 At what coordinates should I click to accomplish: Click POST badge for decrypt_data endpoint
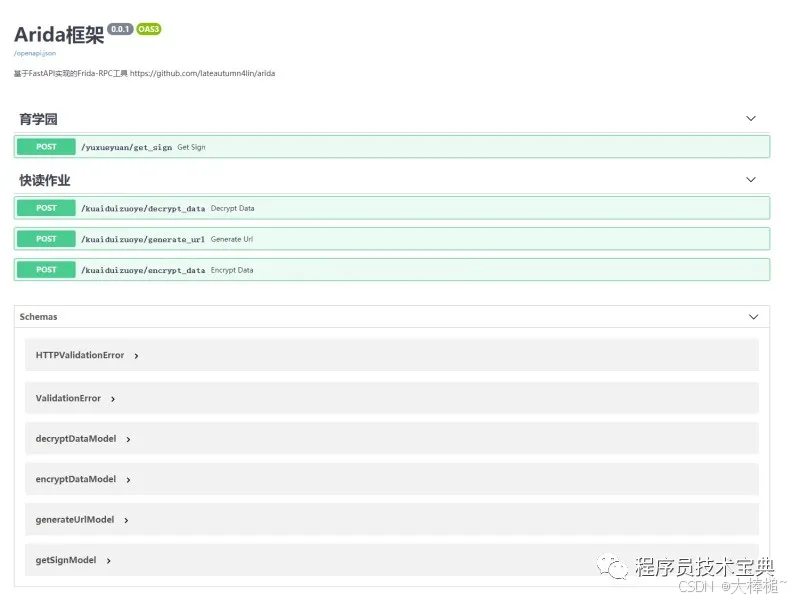click(x=46, y=208)
